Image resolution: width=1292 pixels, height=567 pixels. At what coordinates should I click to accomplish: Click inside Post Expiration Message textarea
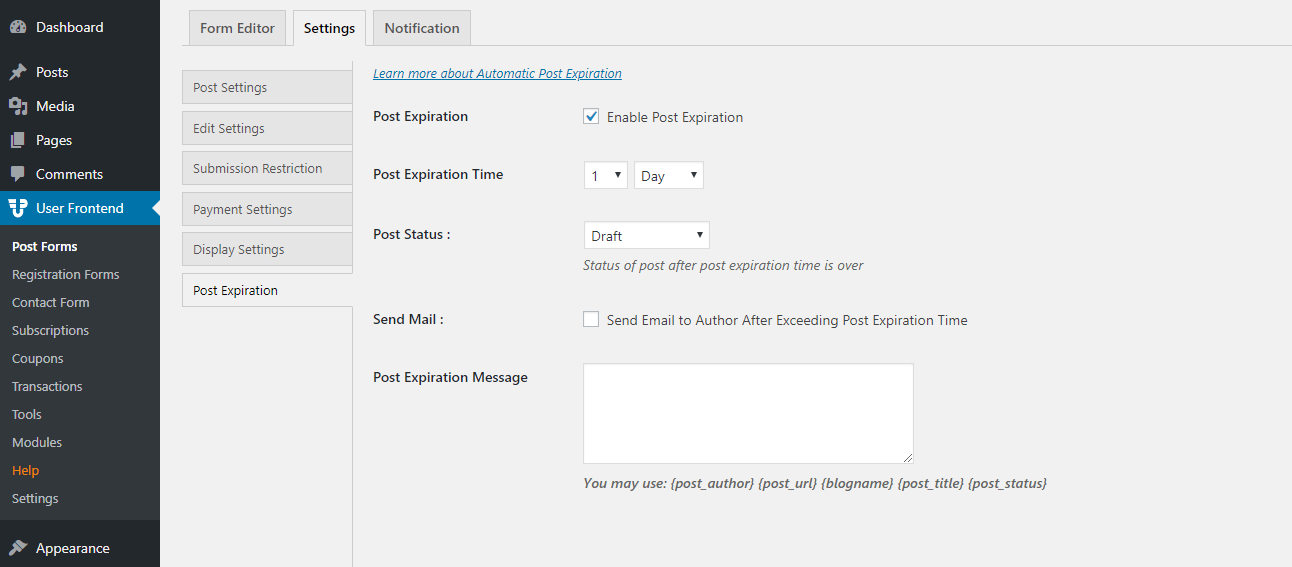(x=748, y=413)
